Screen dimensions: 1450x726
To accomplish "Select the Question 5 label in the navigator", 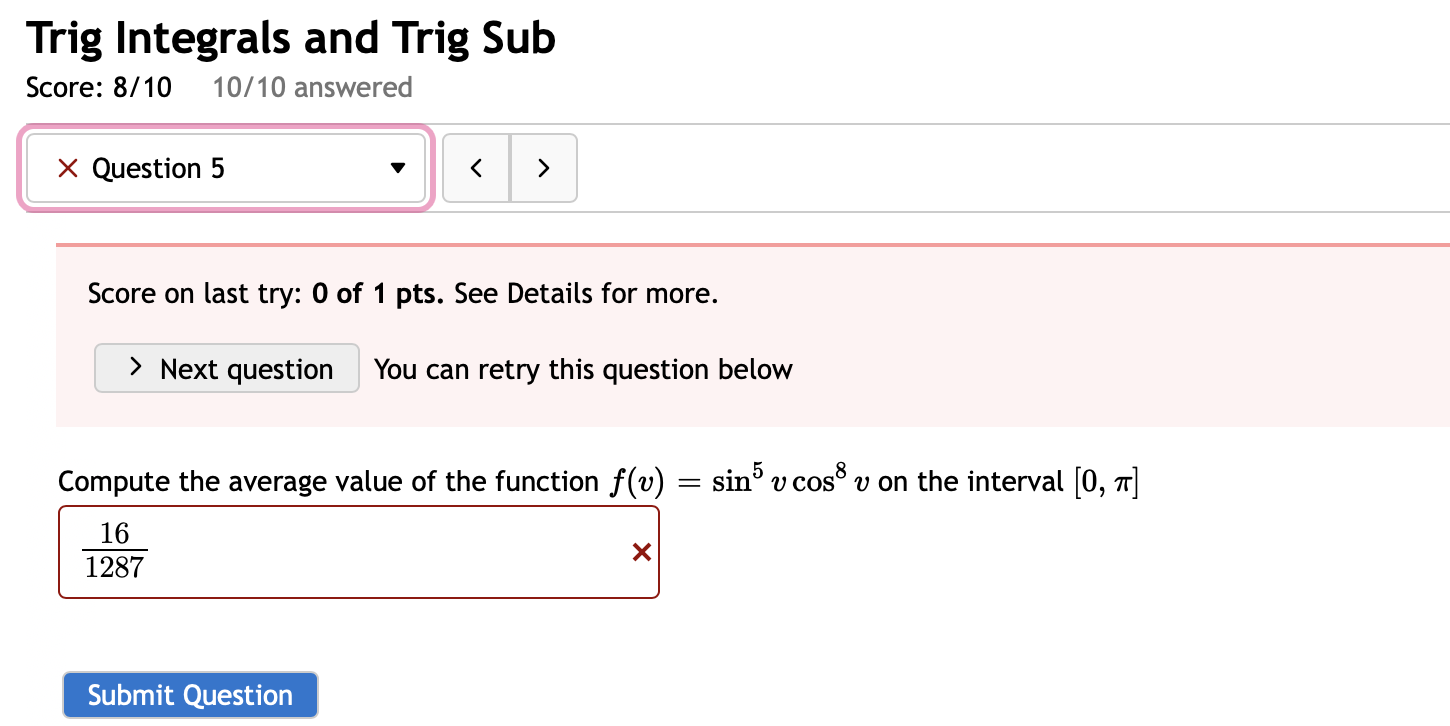I will pos(157,168).
